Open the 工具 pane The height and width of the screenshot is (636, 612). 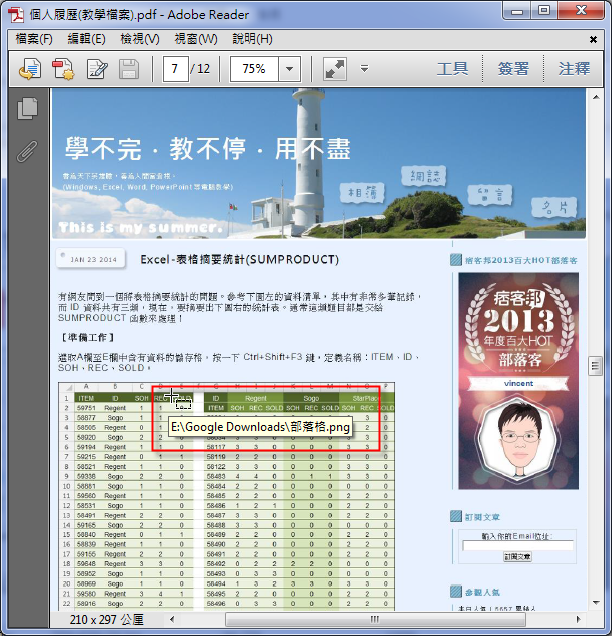click(453, 69)
